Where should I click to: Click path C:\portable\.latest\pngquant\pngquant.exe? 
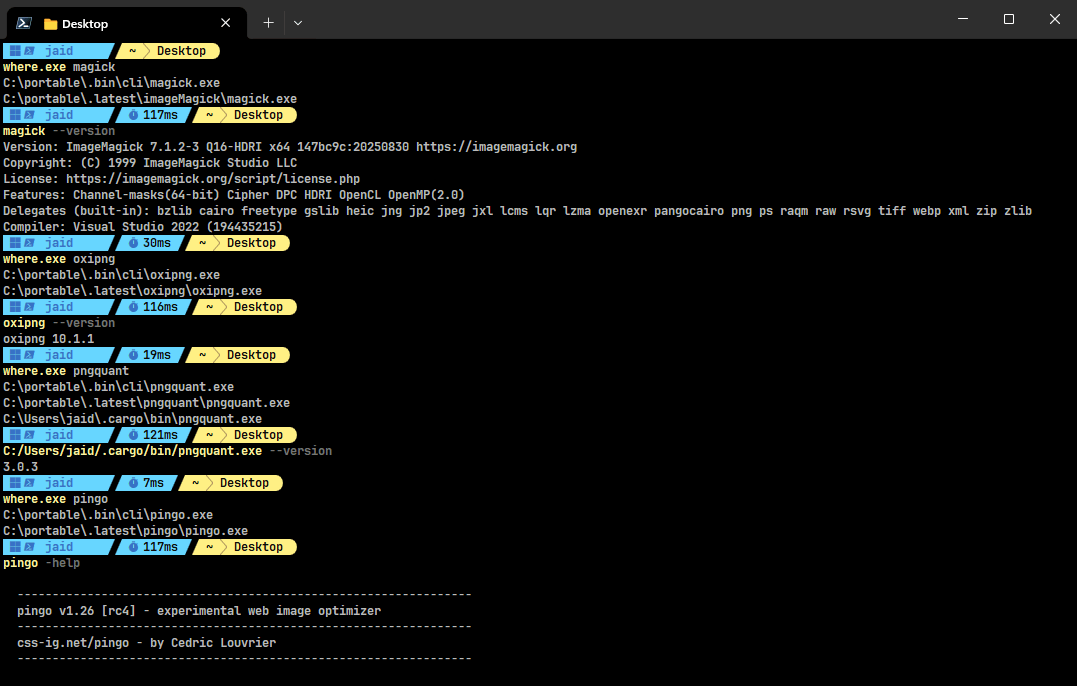point(146,403)
